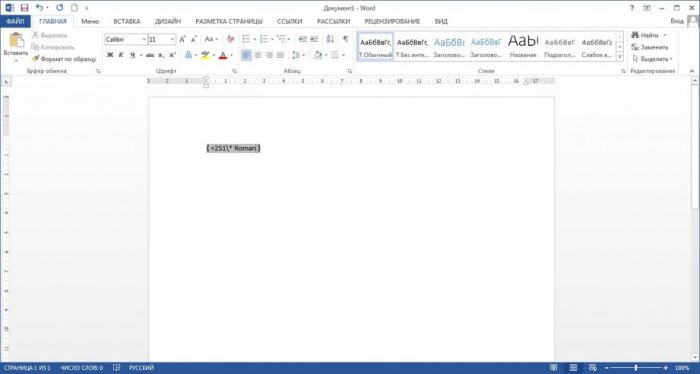This screenshot has width=700, height=374.
Task: Apply strikethrough formatting
Action: (150, 55)
